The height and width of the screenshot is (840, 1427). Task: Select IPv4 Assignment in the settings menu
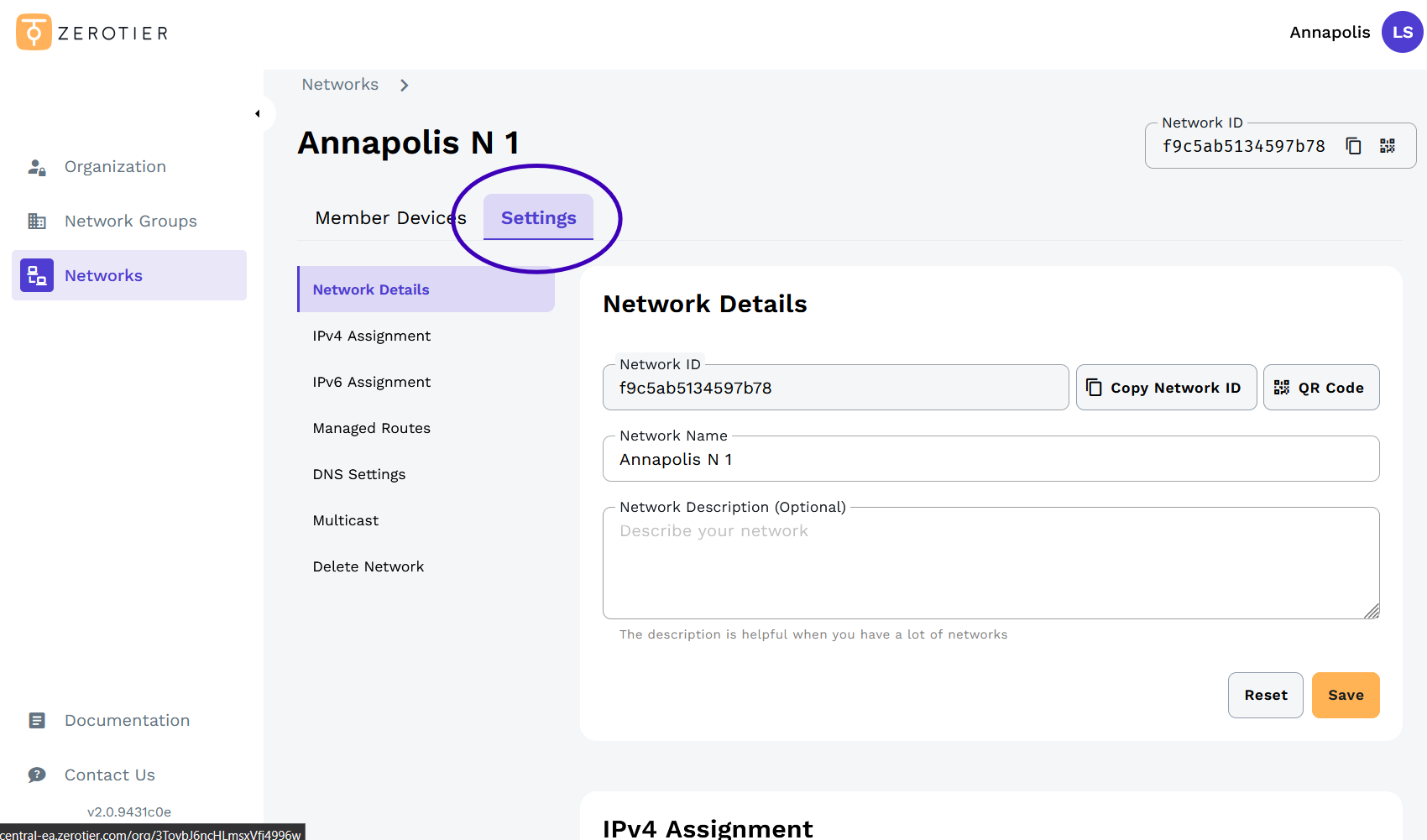(371, 336)
